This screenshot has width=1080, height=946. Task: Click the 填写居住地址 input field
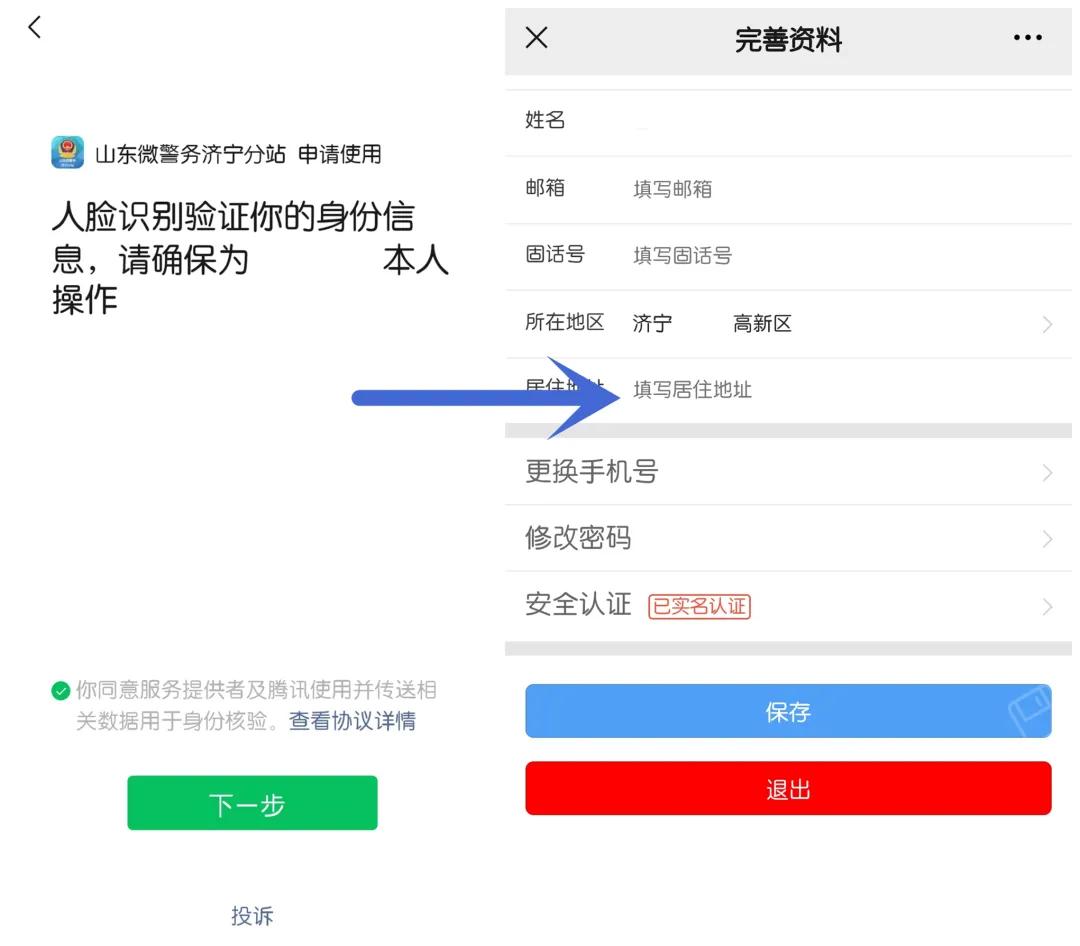pos(847,390)
